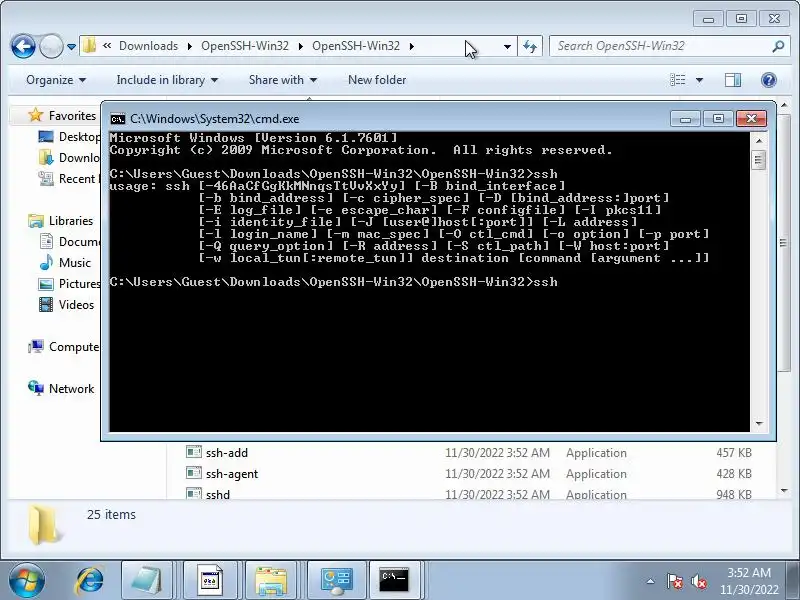This screenshot has width=800, height=600.
Task: Click the ssh-add application icon
Action: pos(194,452)
